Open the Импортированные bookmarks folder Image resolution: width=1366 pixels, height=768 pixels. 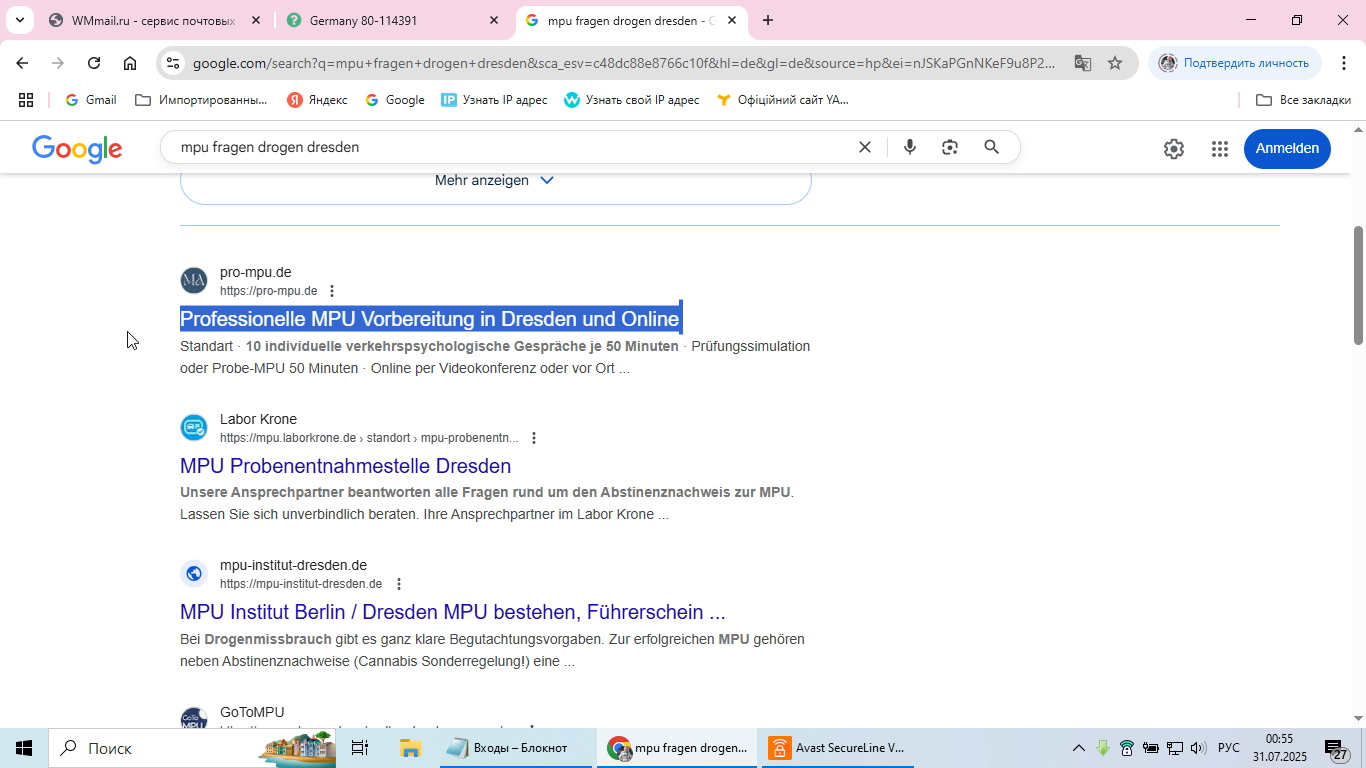(201, 100)
